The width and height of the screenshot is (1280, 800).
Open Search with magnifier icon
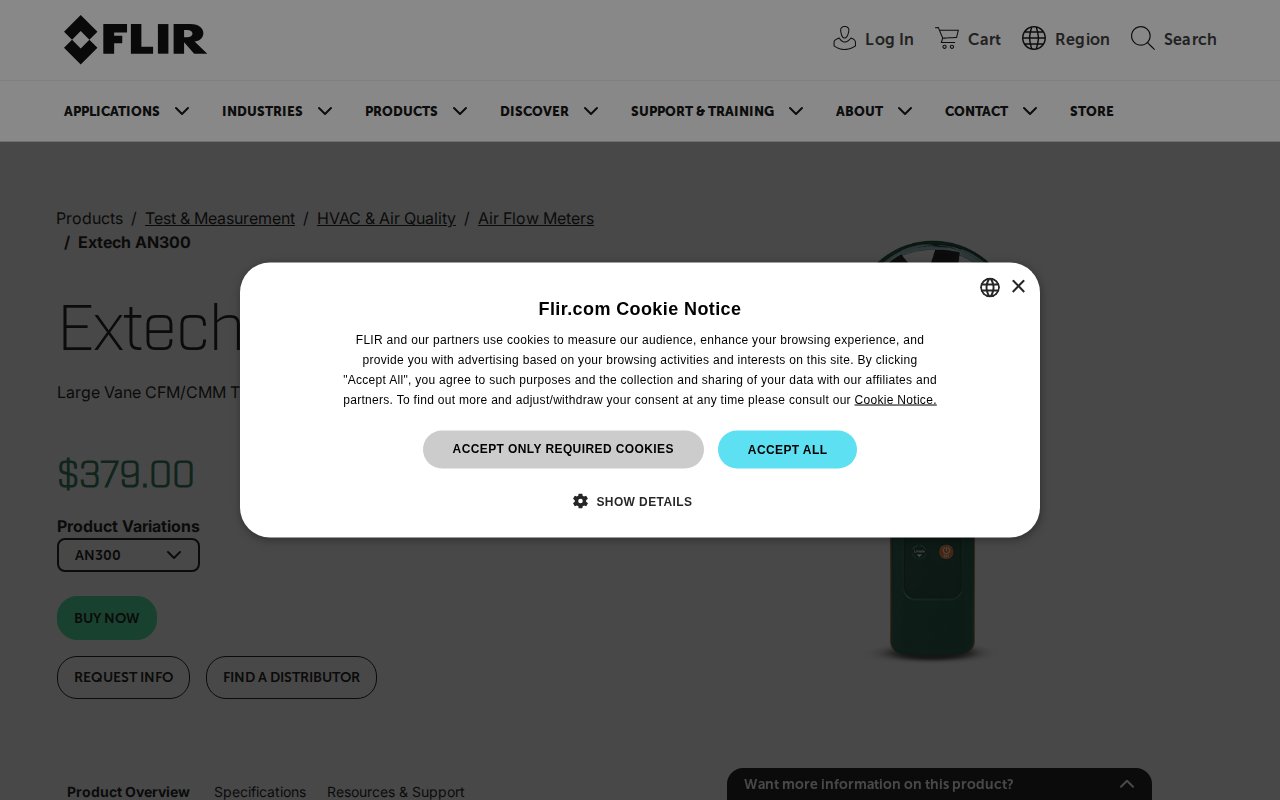(1143, 39)
